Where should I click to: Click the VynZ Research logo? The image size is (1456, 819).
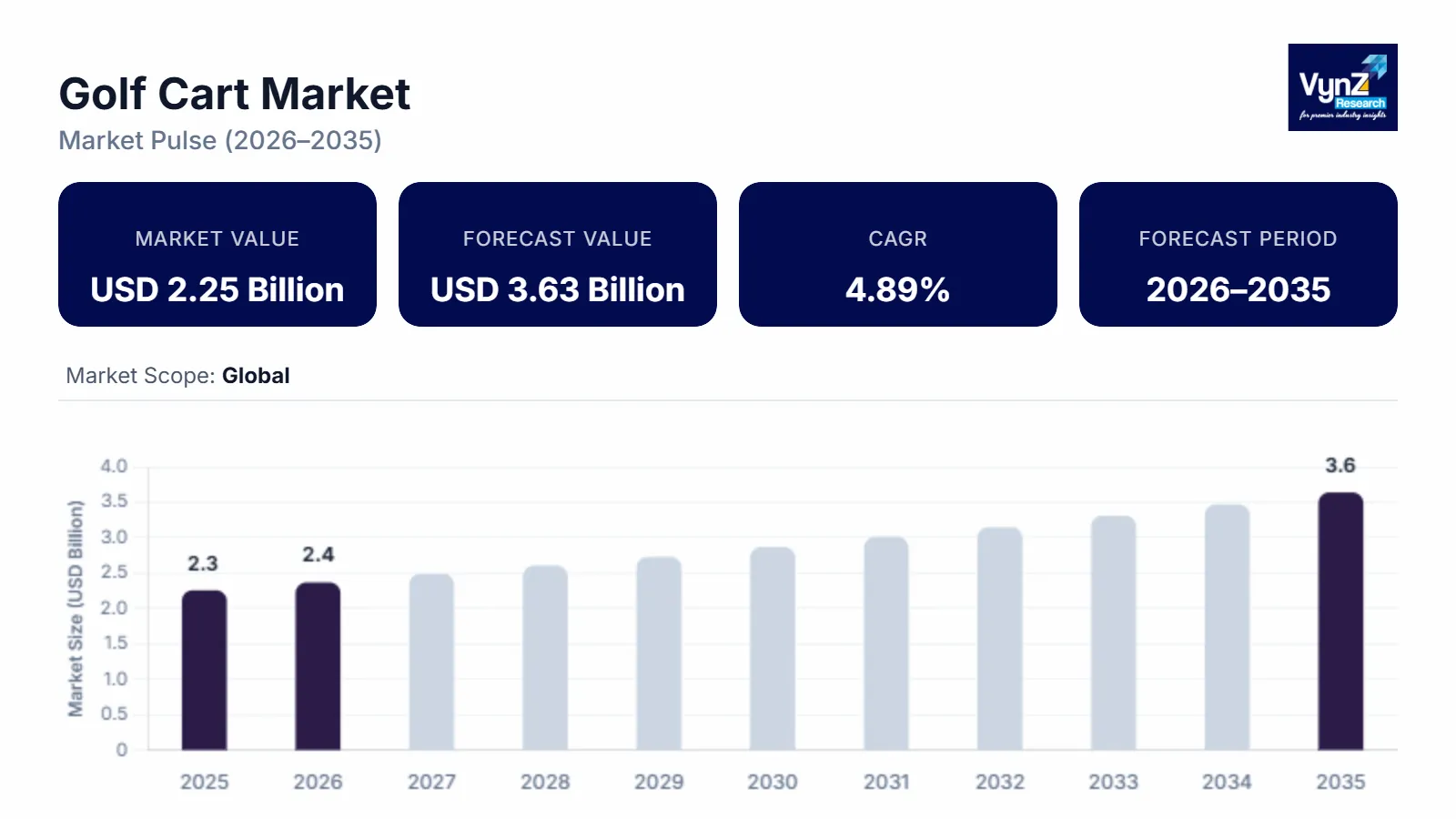pyautogui.click(x=1342, y=87)
